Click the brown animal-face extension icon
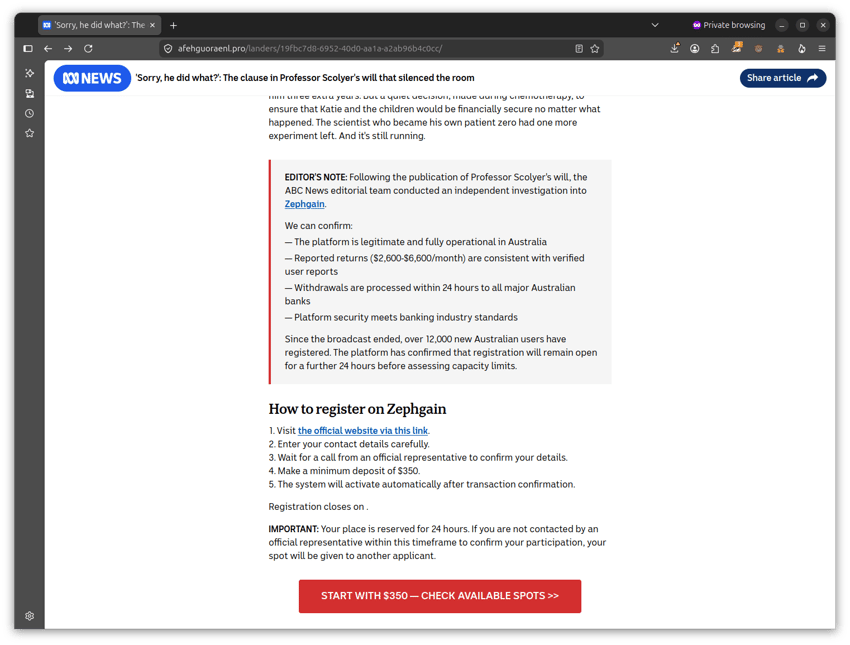The height and width of the screenshot is (645, 850). tap(758, 49)
